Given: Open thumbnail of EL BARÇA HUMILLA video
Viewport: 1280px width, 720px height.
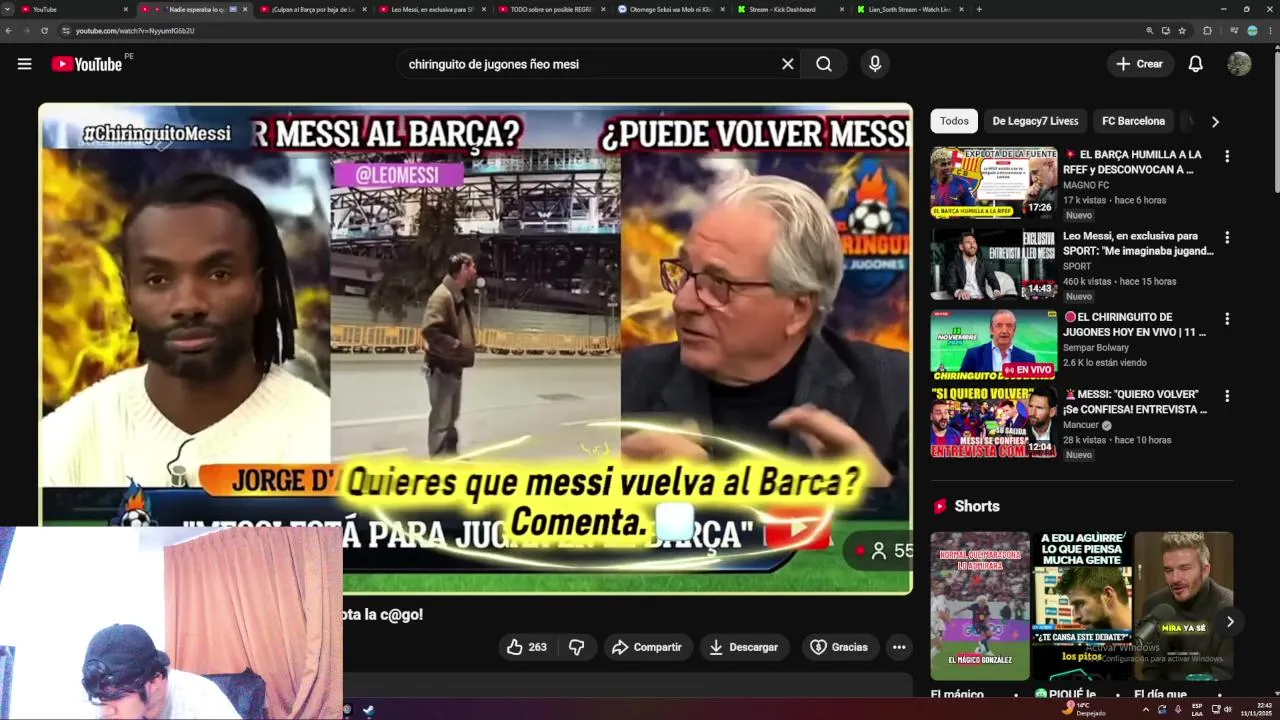Looking at the screenshot, I should coord(993,183).
